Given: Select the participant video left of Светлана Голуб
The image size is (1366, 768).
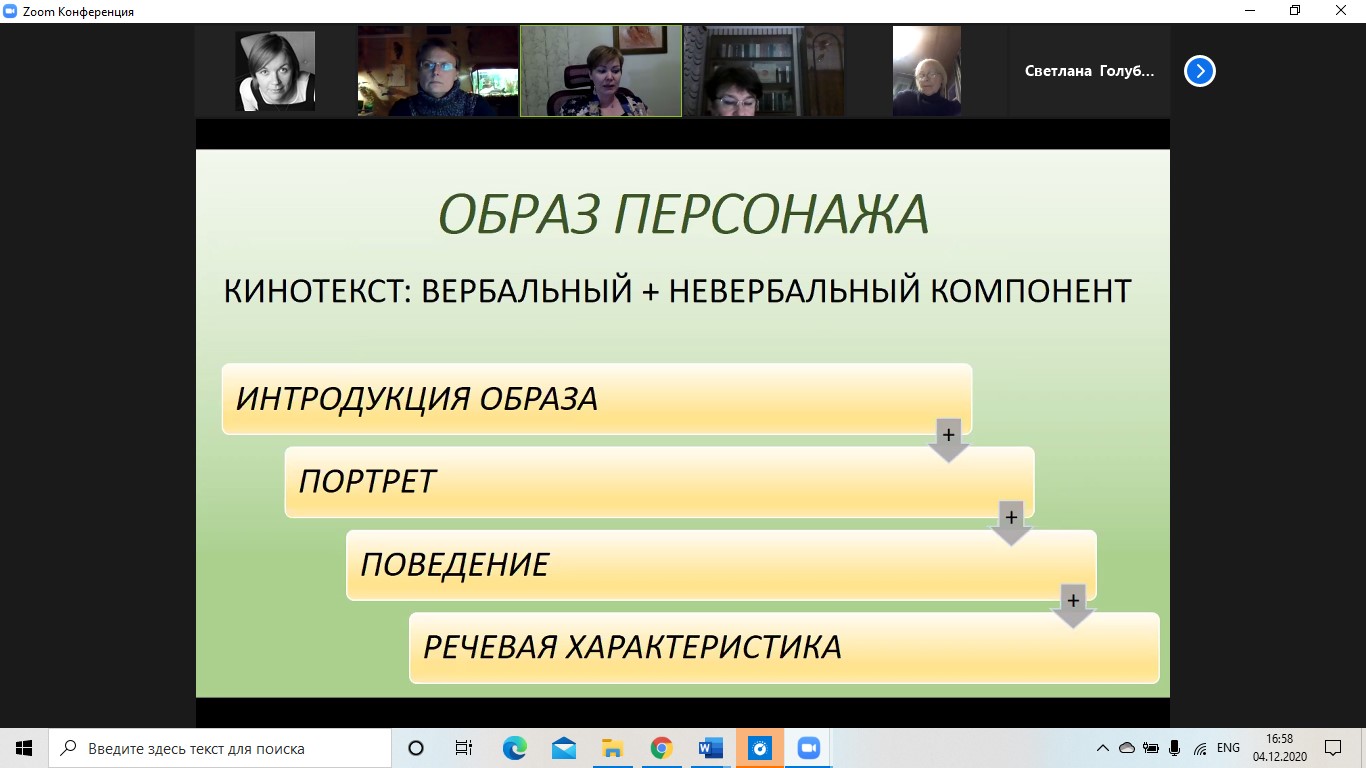Looking at the screenshot, I should 926,71.
